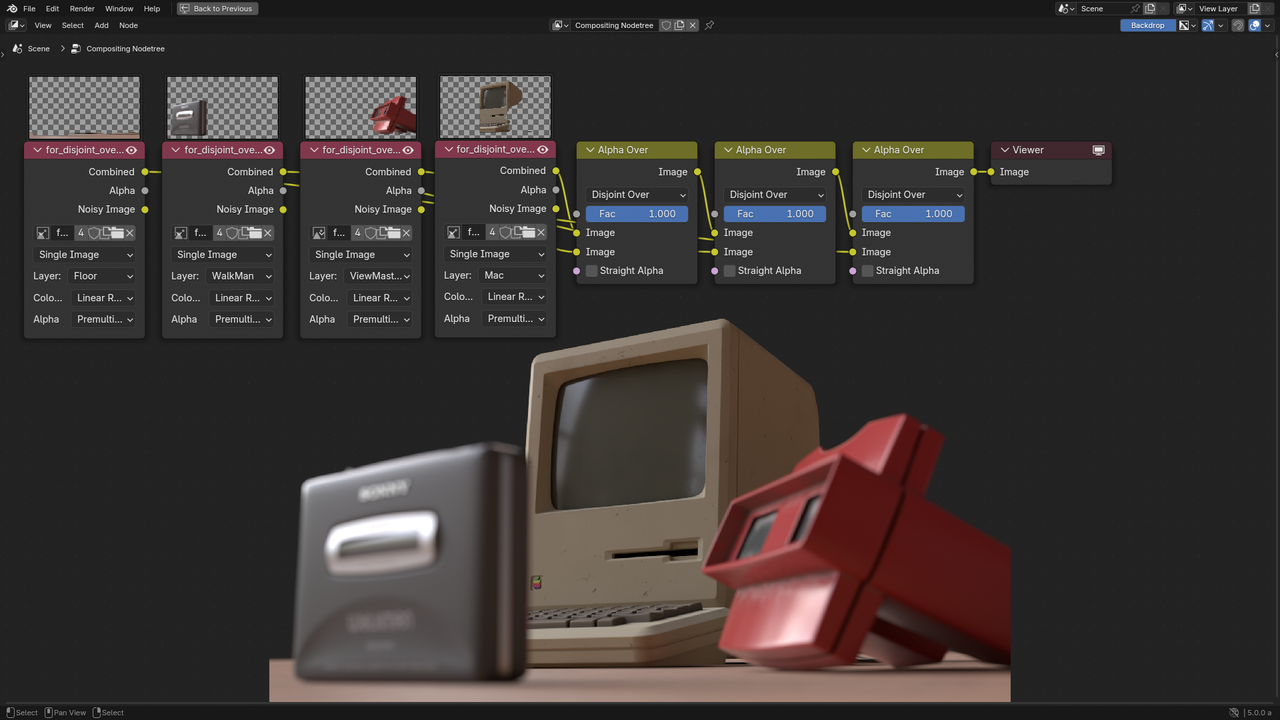Click Fac slider on the leftmost Alpha Over node
The image size is (1280, 720).
[637, 213]
